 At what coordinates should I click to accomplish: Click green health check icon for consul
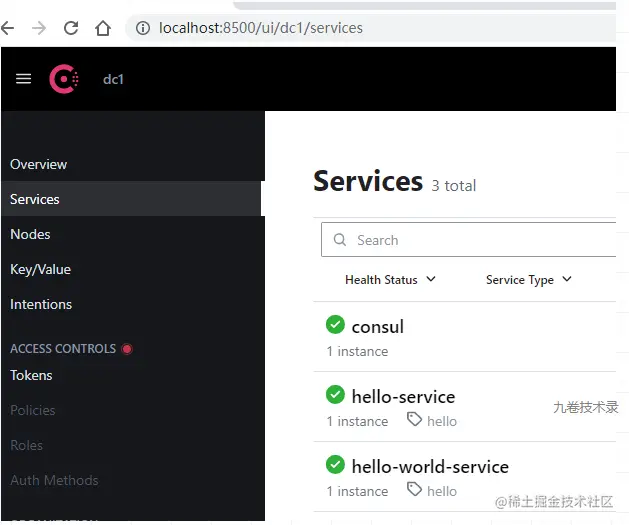click(335, 324)
